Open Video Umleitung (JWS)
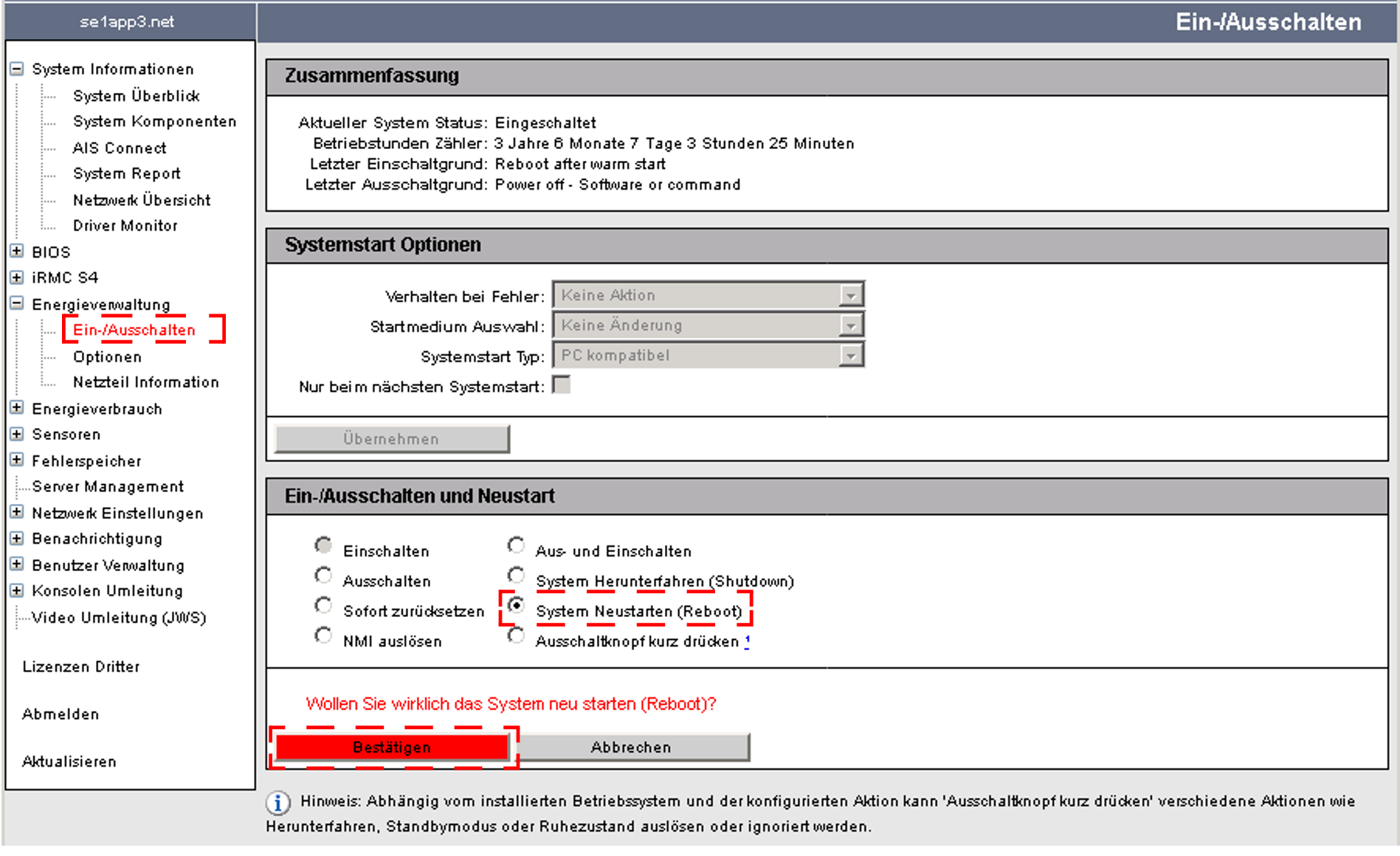This screenshot has width=1400, height=856. 119,618
